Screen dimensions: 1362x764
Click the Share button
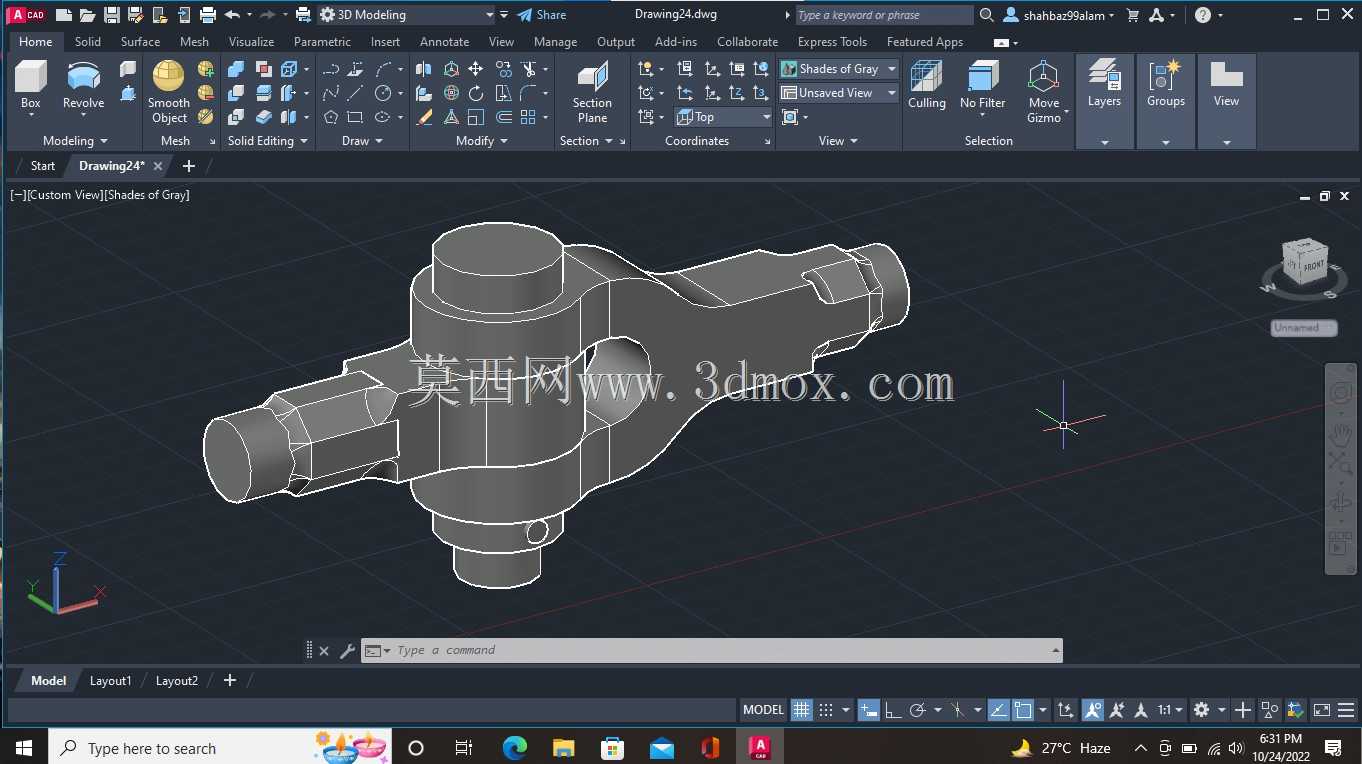[x=542, y=15]
